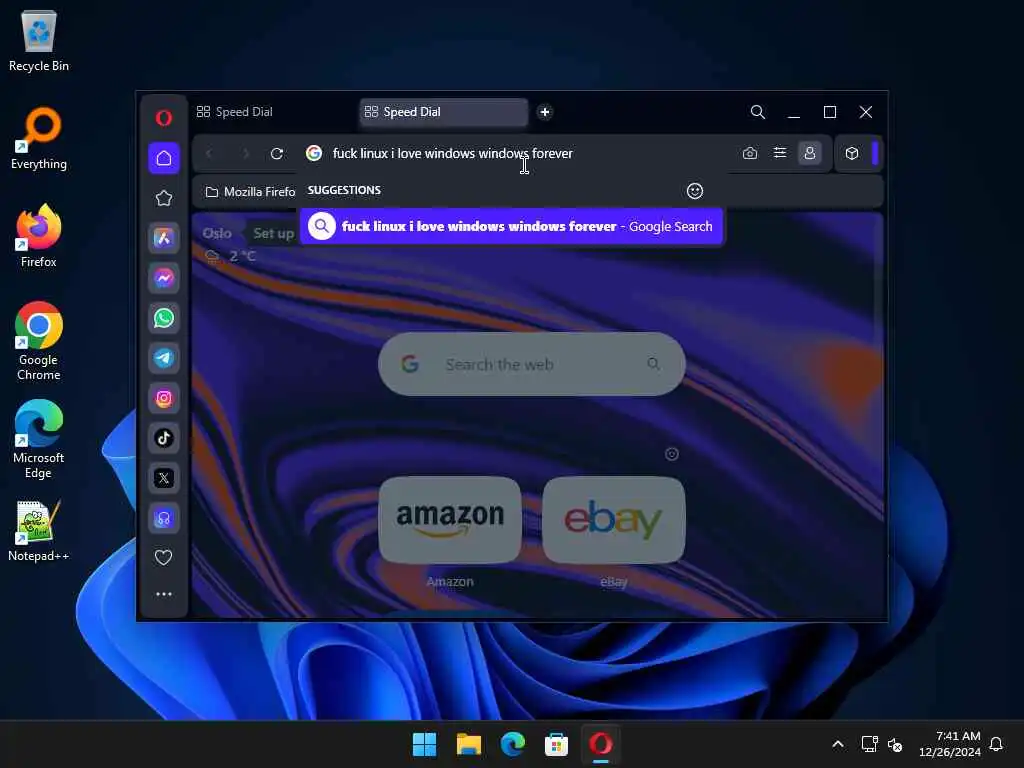
Task: Expand the hidden system tray icons chevron
Action: tap(838, 744)
